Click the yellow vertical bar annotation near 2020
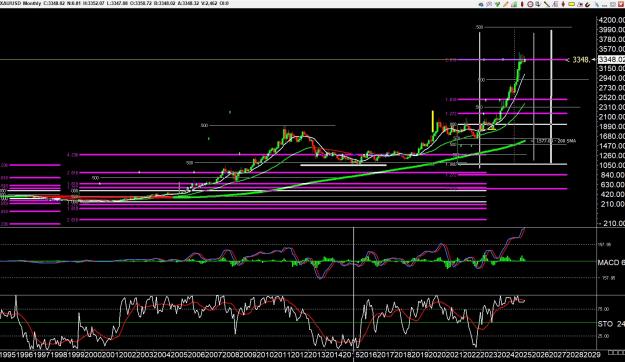 (432, 122)
